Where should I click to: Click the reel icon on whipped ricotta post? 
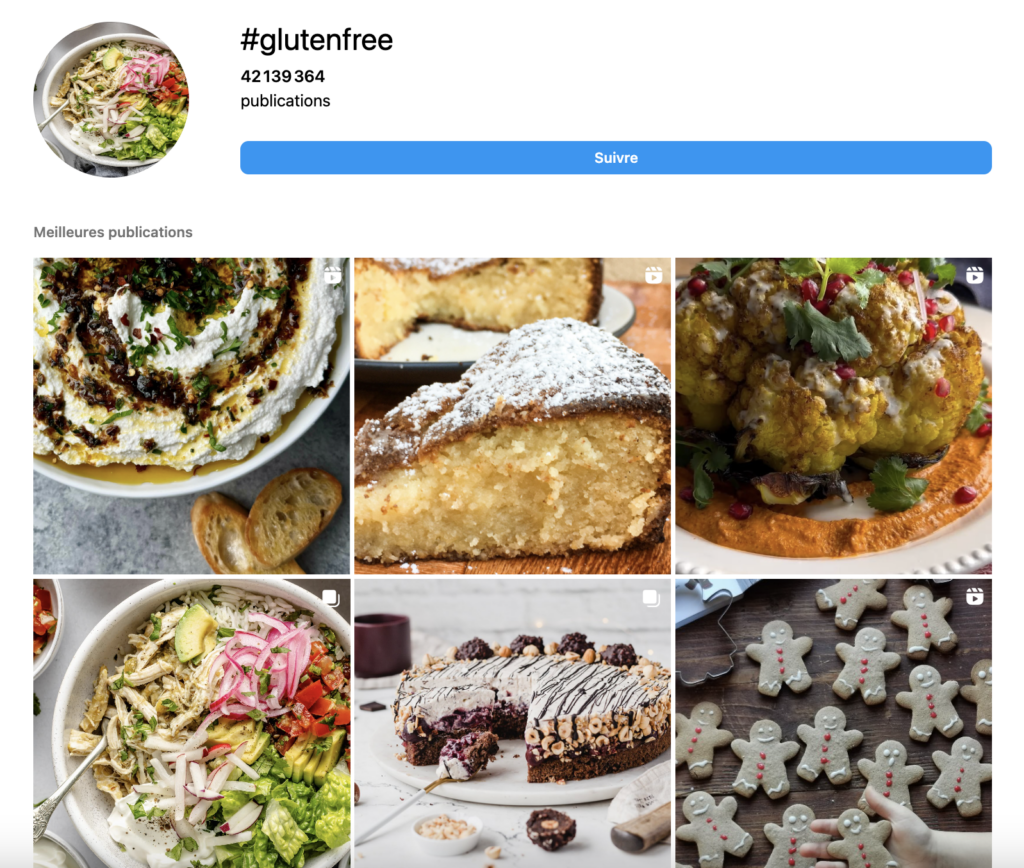[332, 275]
